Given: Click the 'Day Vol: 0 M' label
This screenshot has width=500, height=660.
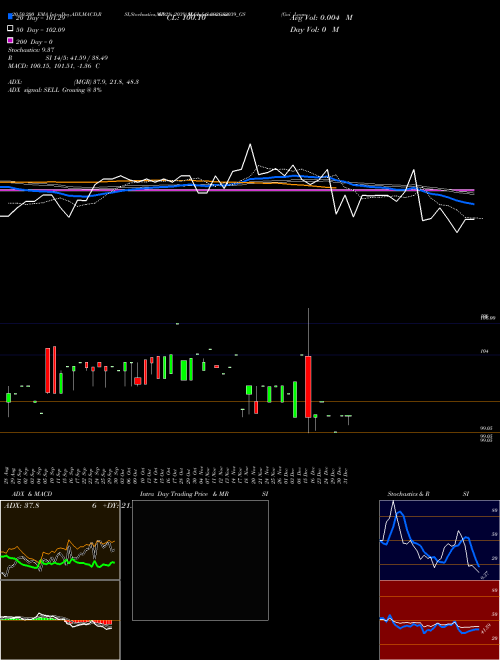Looking at the screenshot, I should tap(314, 29).
